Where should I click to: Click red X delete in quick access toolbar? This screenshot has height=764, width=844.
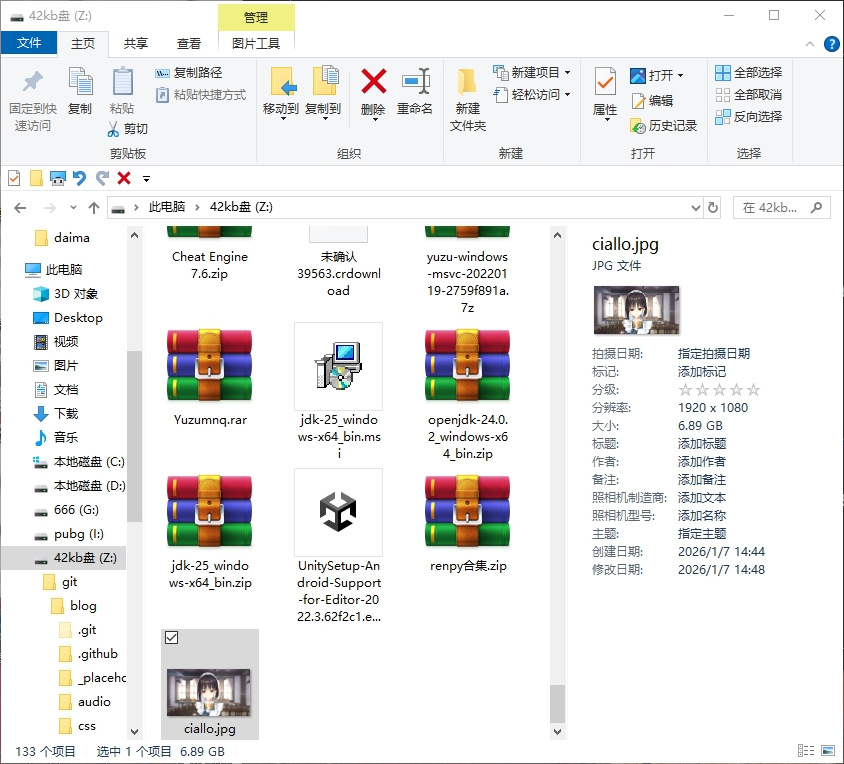click(124, 178)
